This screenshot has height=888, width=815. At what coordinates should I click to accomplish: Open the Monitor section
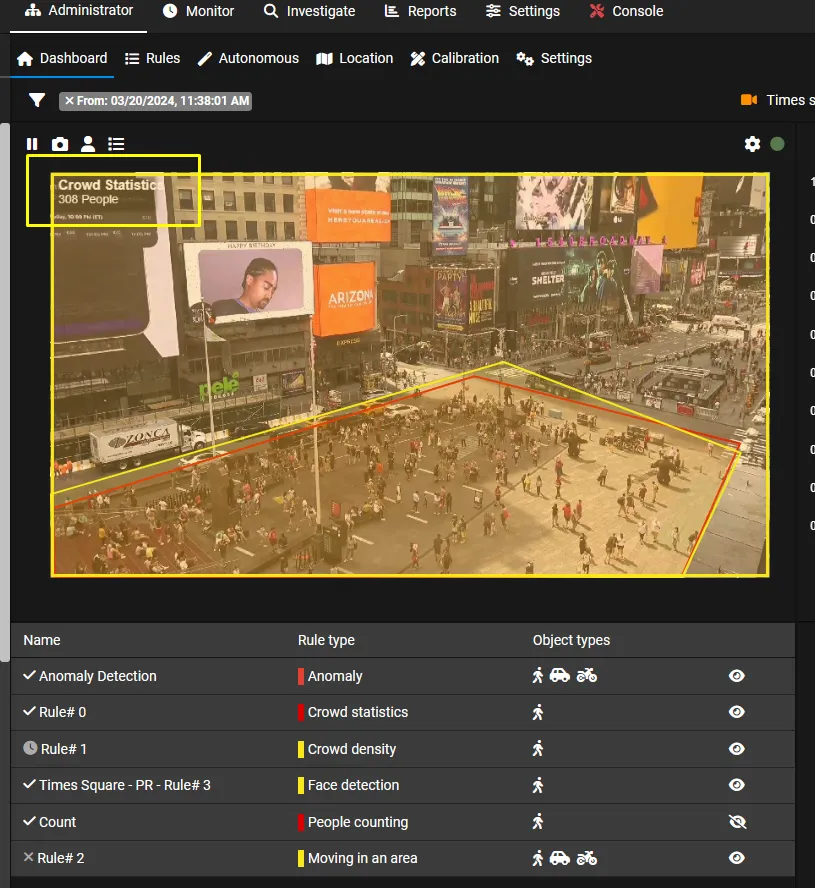tap(198, 11)
